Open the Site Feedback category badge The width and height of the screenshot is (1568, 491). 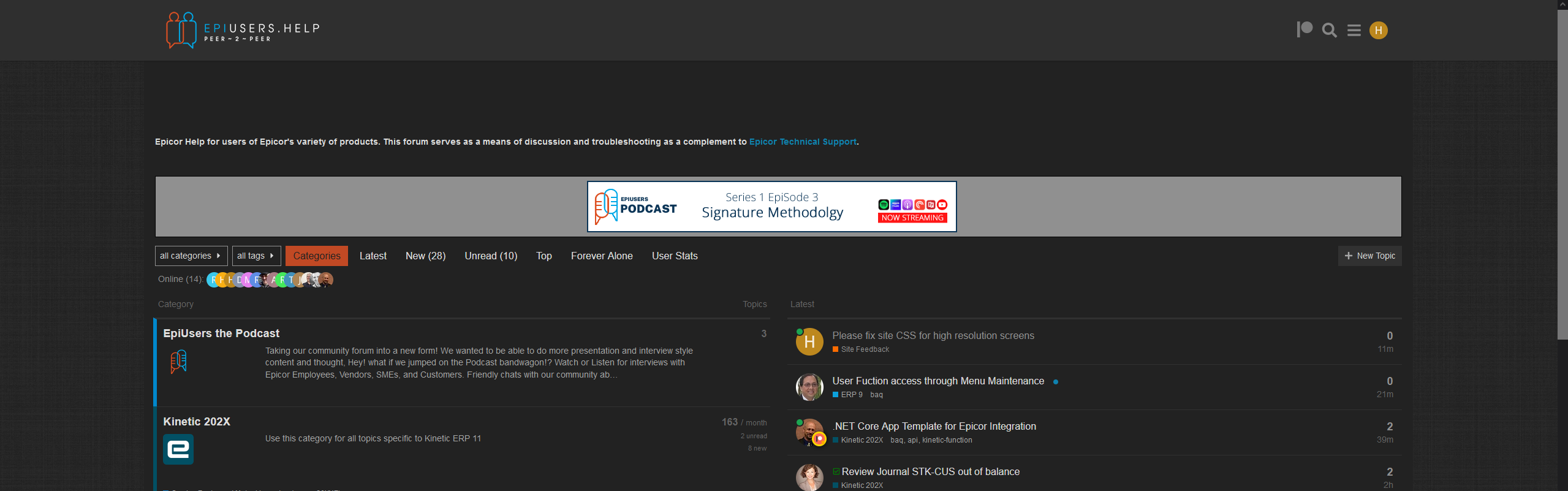click(x=861, y=349)
